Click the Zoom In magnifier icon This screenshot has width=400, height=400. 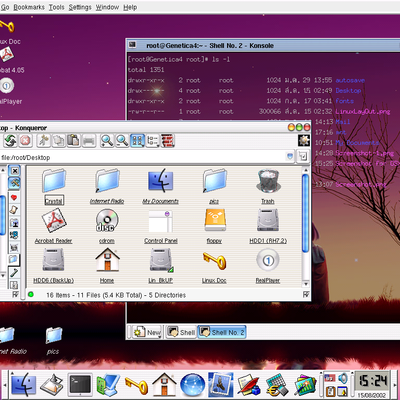point(107,141)
